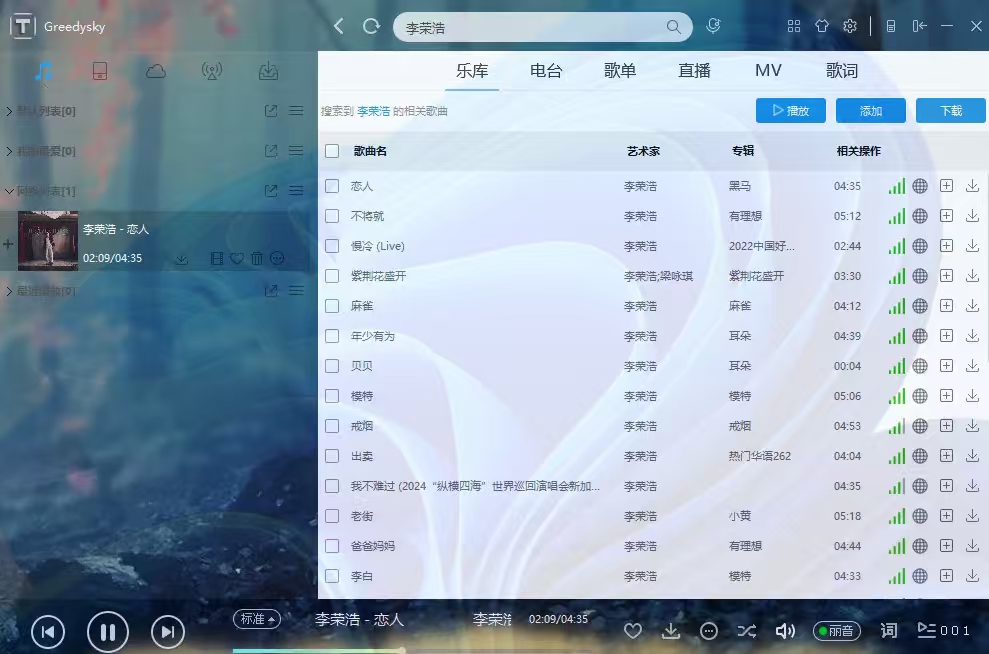Open the mobile device tab icon
Viewport: 989px width, 654px height.
pos(100,71)
